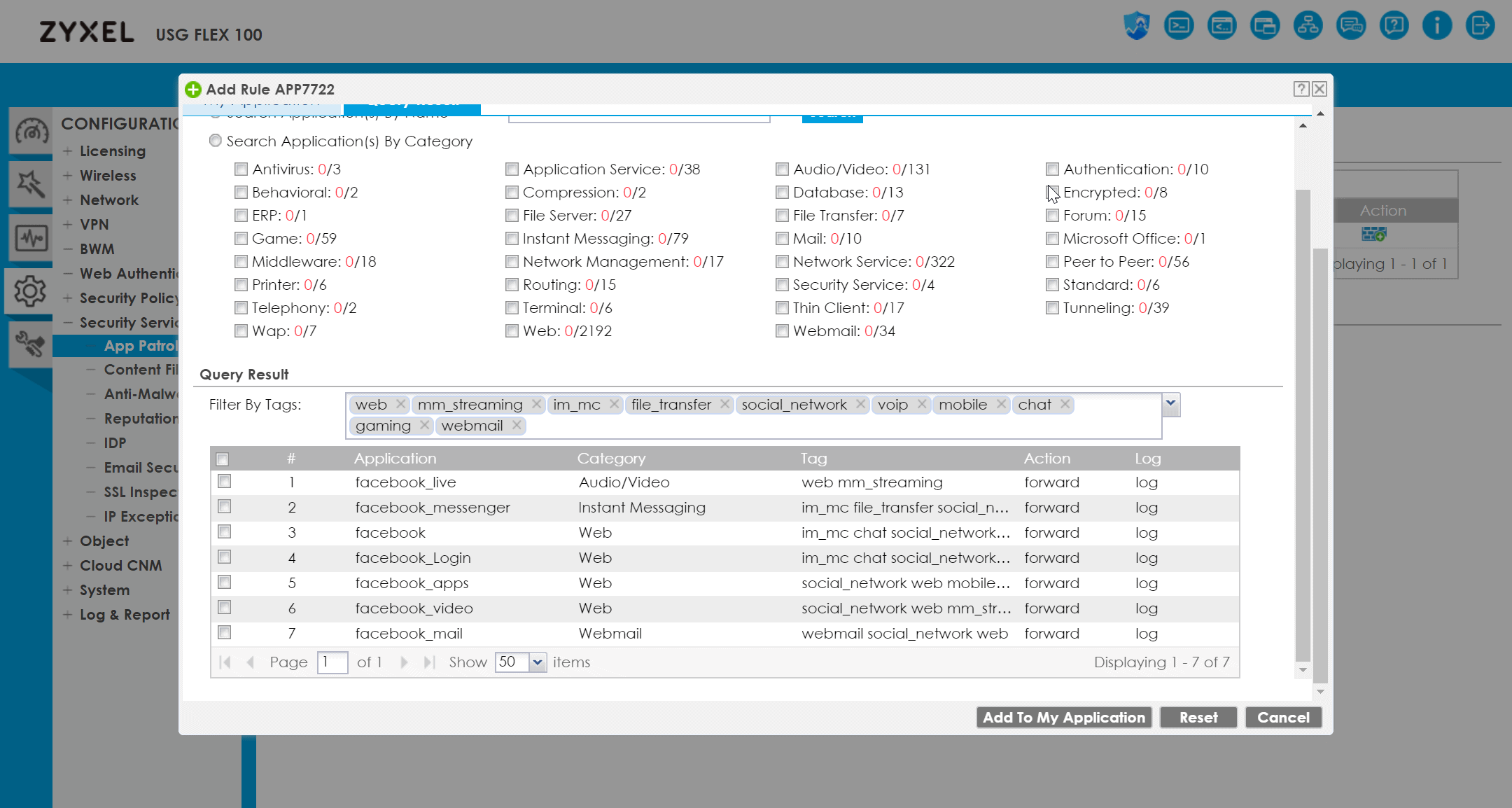
Task: Tick the facebook_messenger row checkbox
Action: click(x=224, y=506)
